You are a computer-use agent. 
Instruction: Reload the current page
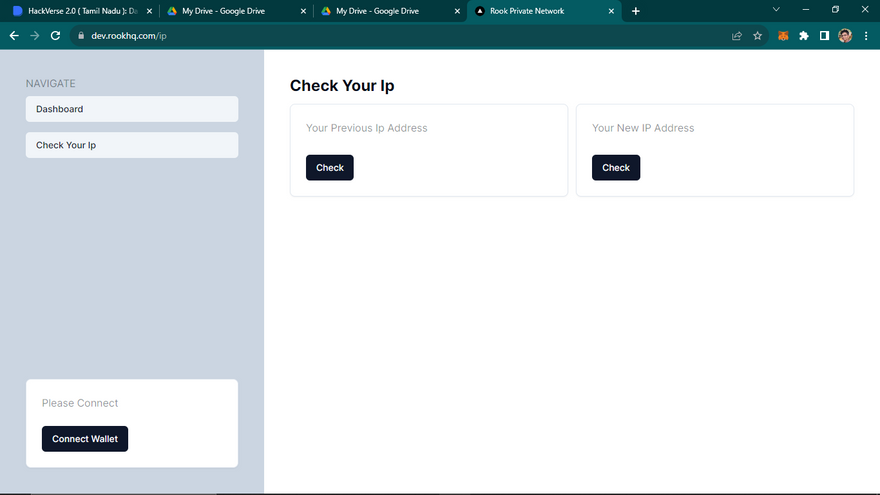tap(56, 35)
